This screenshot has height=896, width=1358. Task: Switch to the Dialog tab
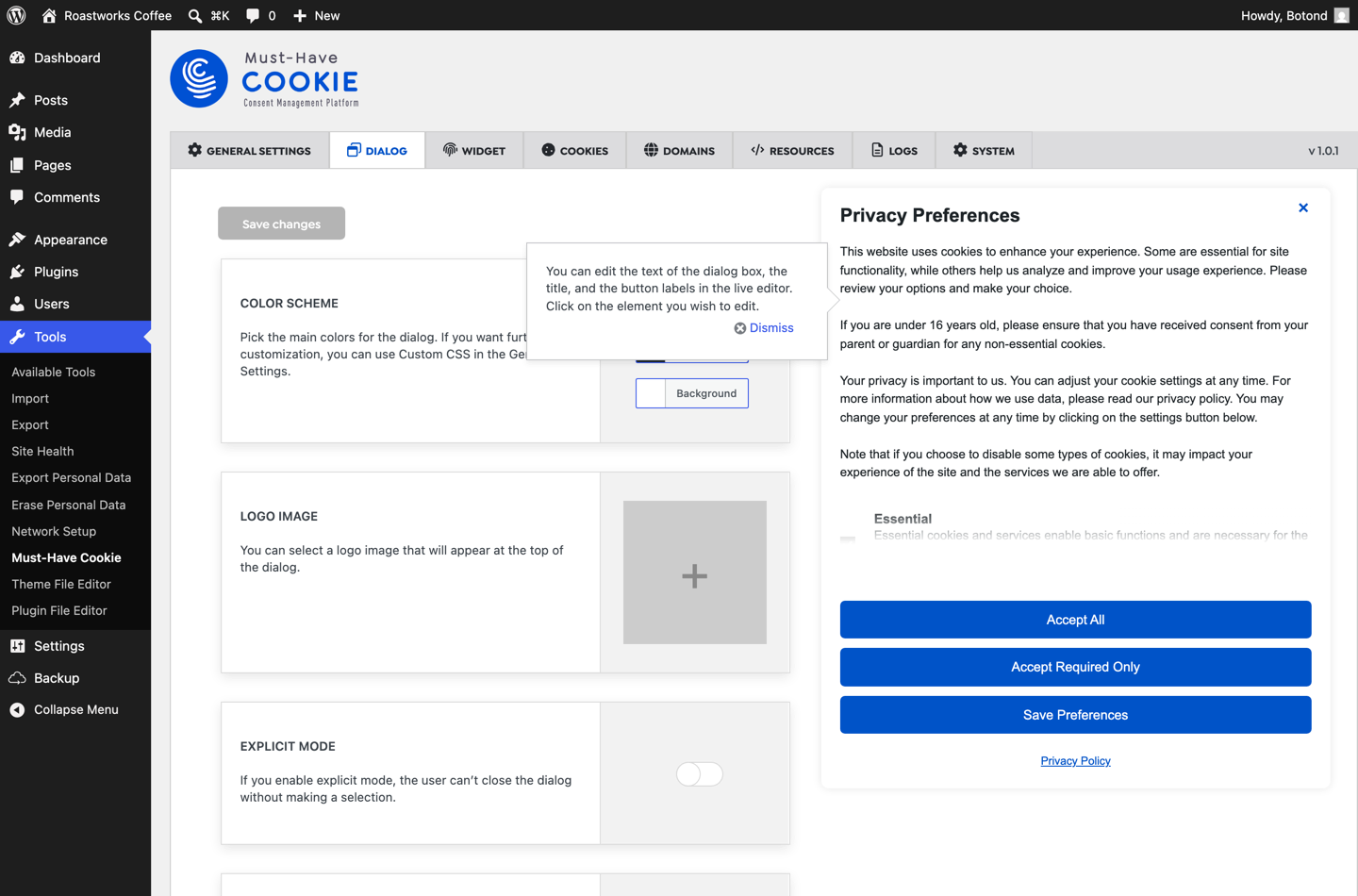click(x=377, y=151)
